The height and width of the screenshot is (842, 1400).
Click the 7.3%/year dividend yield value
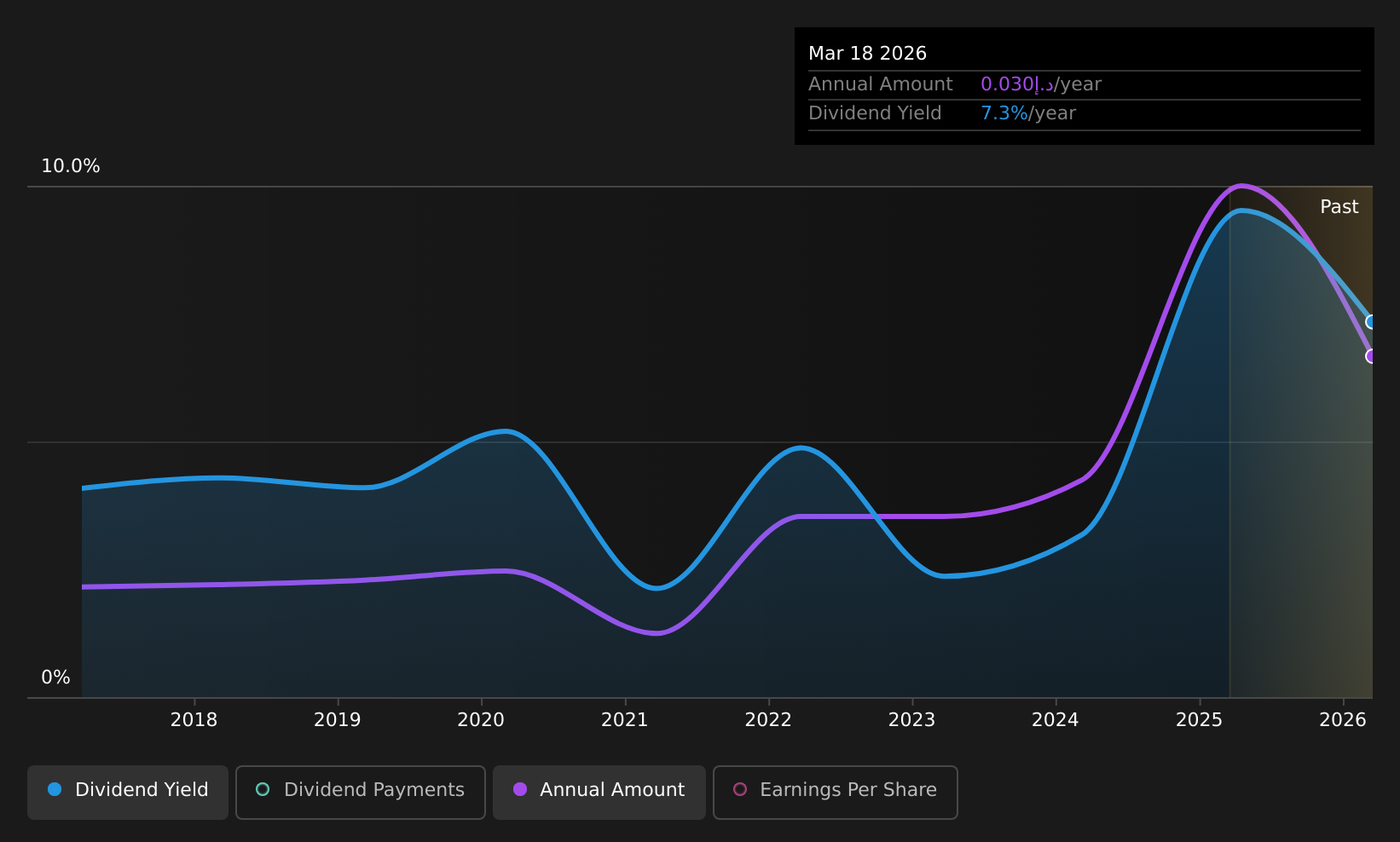[x=1028, y=113]
